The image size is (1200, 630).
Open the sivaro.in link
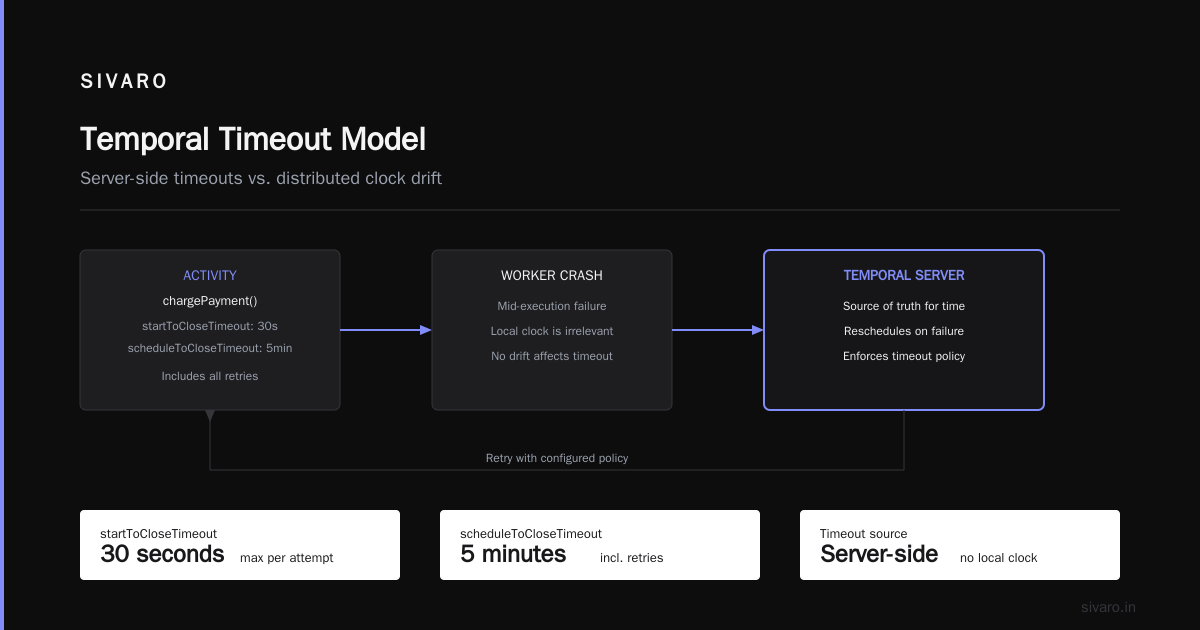point(1109,607)
